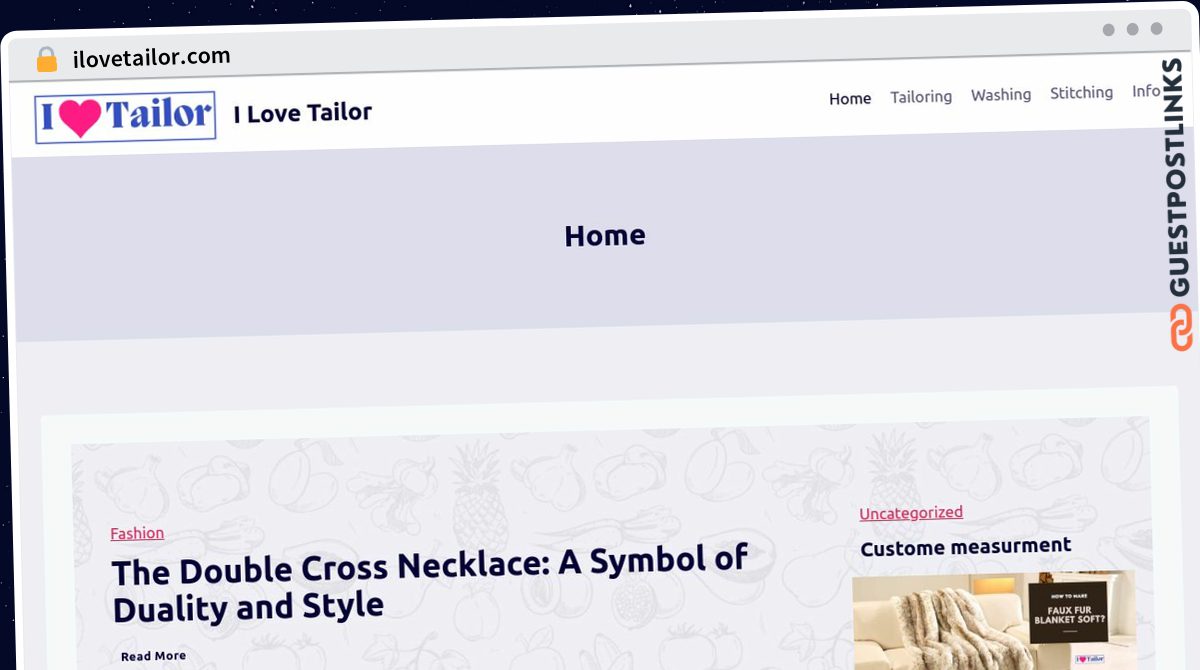
Task: Click the I Love Tailor logo image
Action: coord(125,117)
